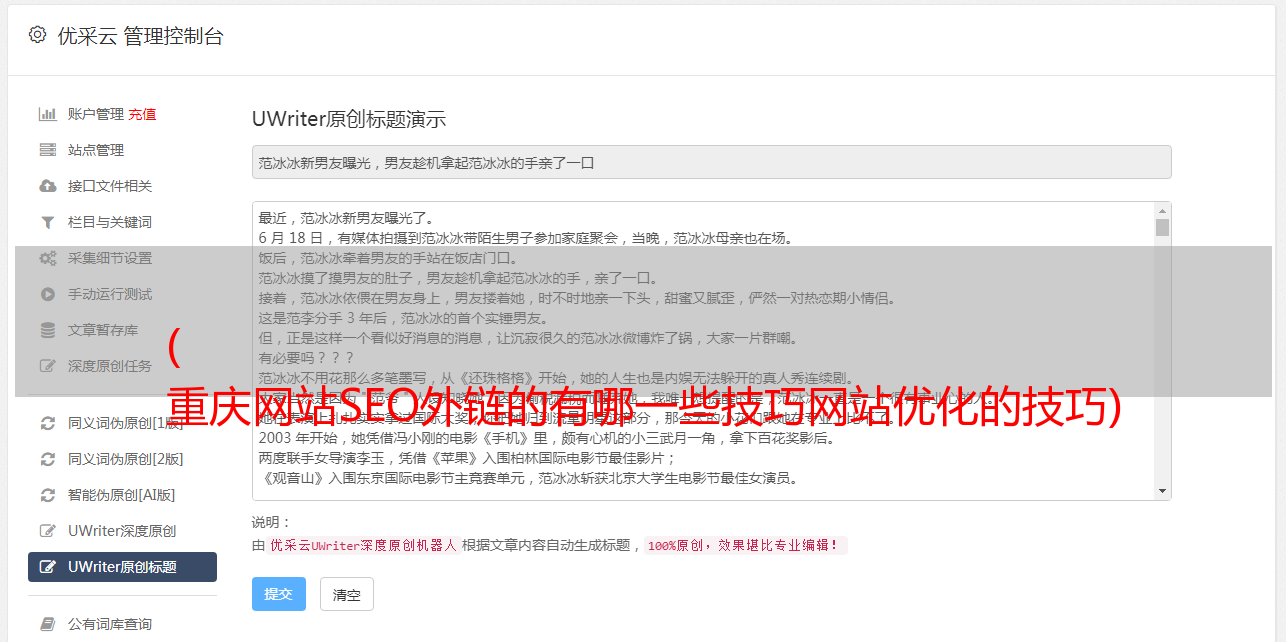Click the bar chart icon for 账户管理
This screenshot has width=1286, height=642.
click(47, 114)
